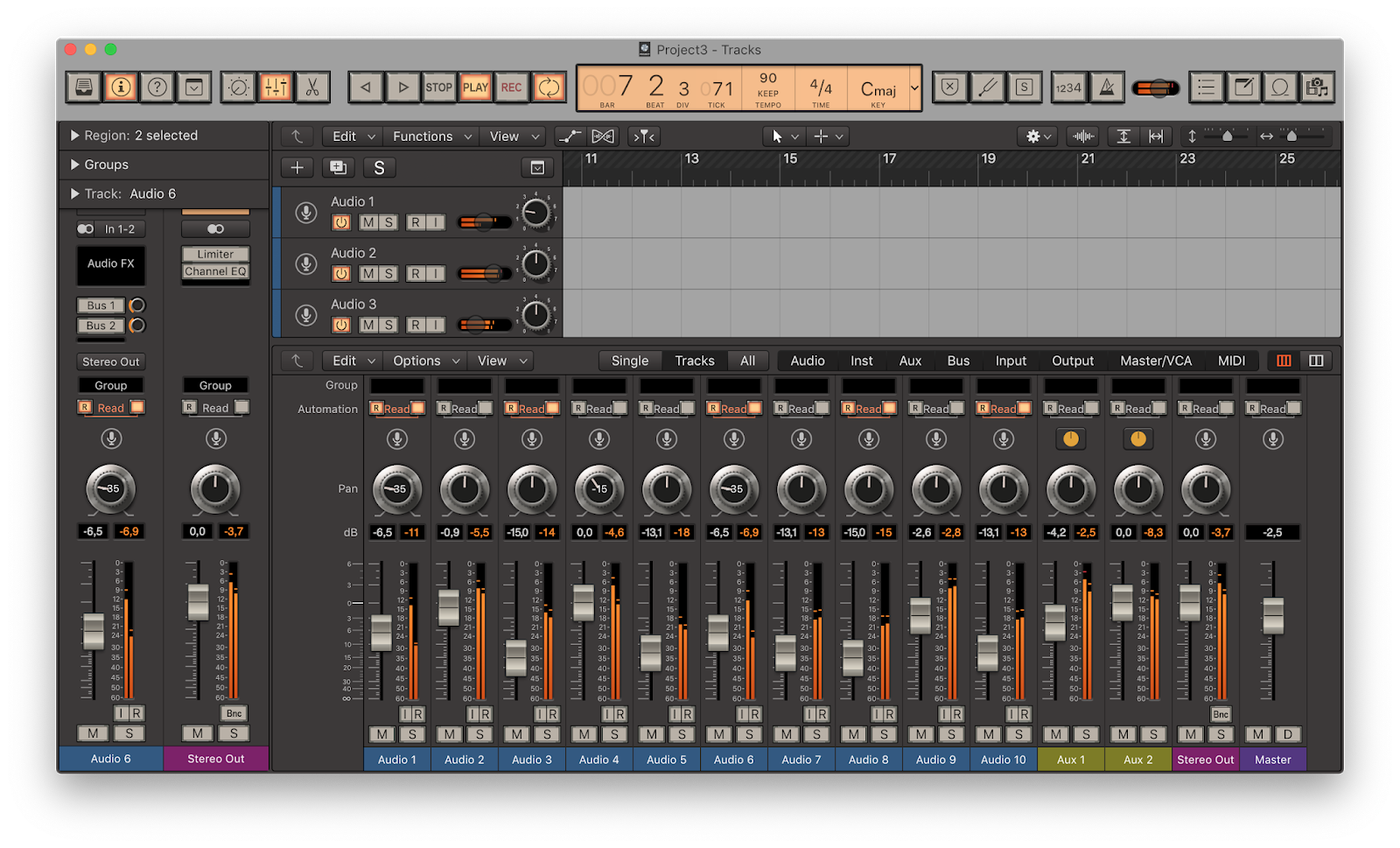Toggle the automation curve icon in tracks bar
This screenshot has height=848, width=1400.
571,136
